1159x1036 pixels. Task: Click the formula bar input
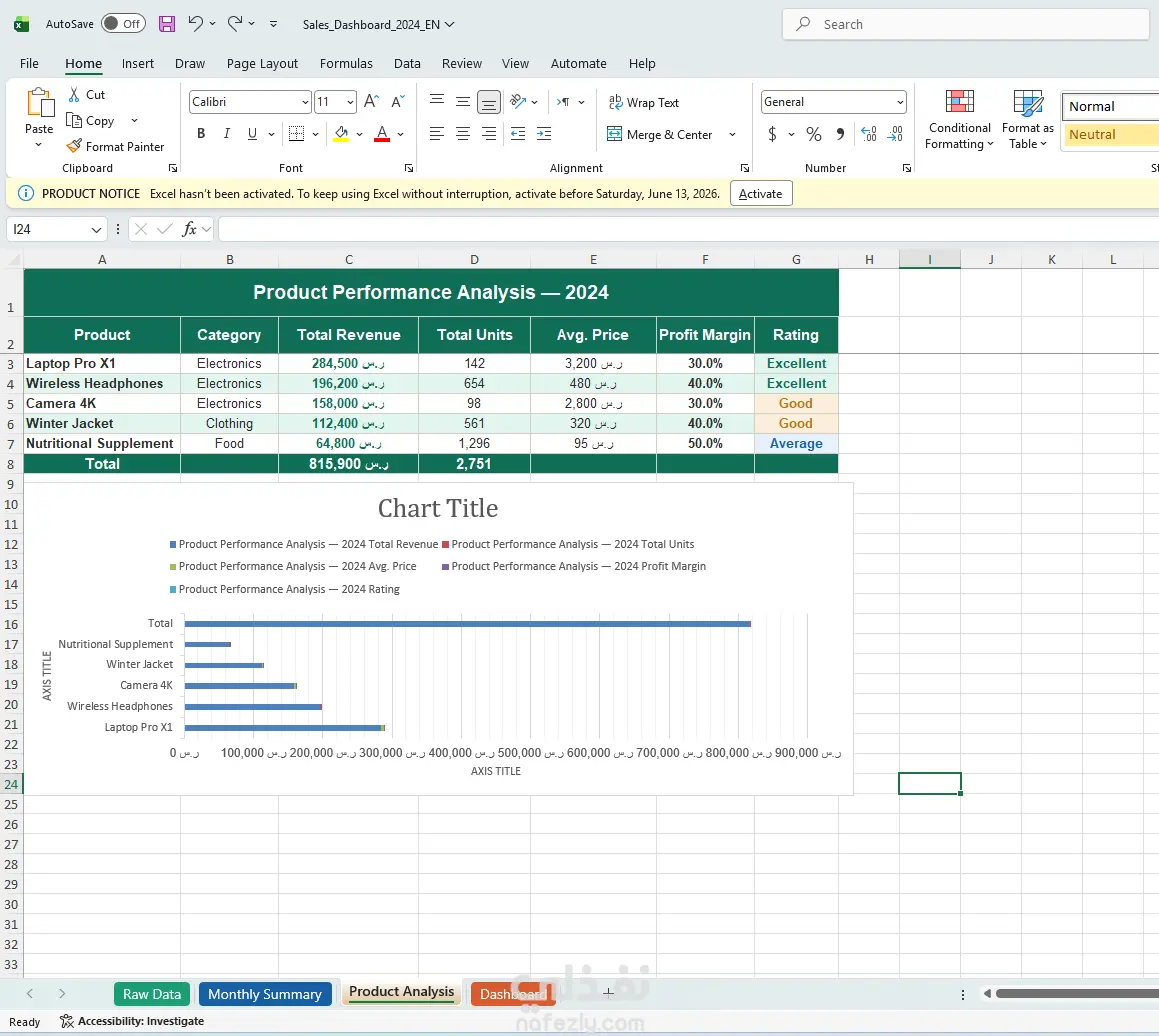[x=688, y=229]
